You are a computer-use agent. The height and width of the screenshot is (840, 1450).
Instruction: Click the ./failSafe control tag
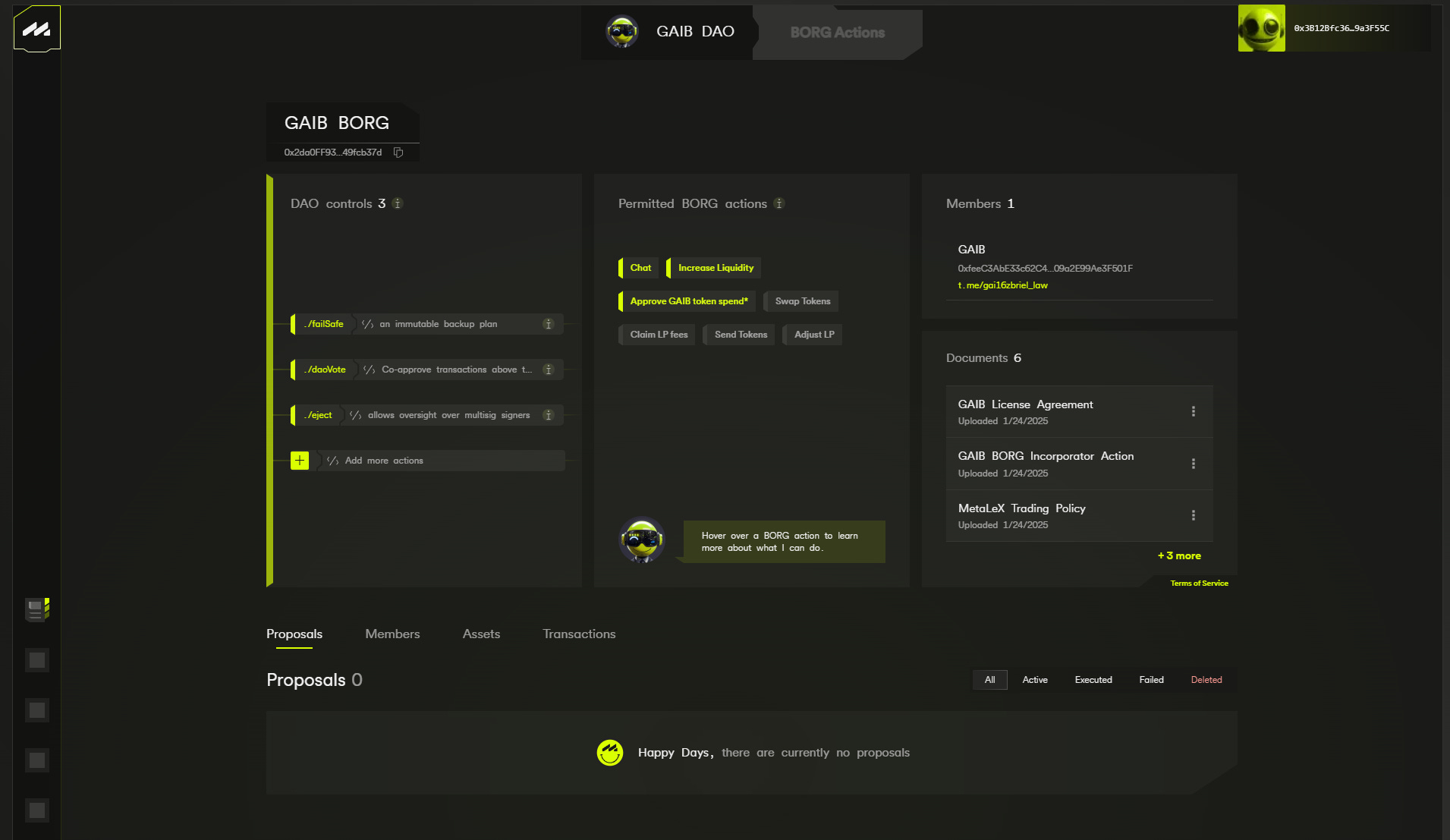(x=322, y=324)
